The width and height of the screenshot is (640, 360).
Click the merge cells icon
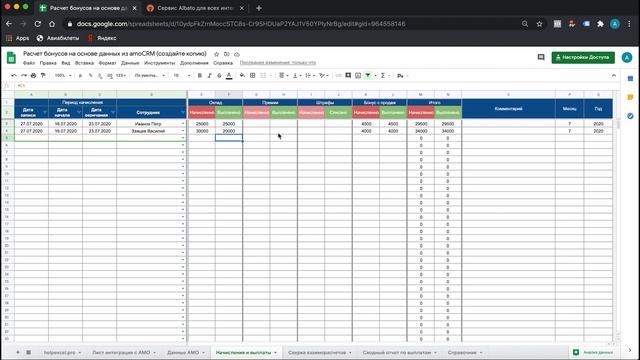click(263, 76)
